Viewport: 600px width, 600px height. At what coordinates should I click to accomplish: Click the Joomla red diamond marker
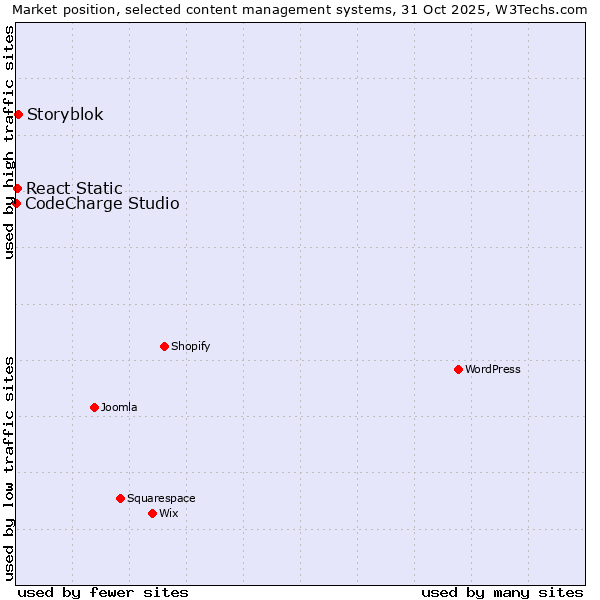[94, 407]
